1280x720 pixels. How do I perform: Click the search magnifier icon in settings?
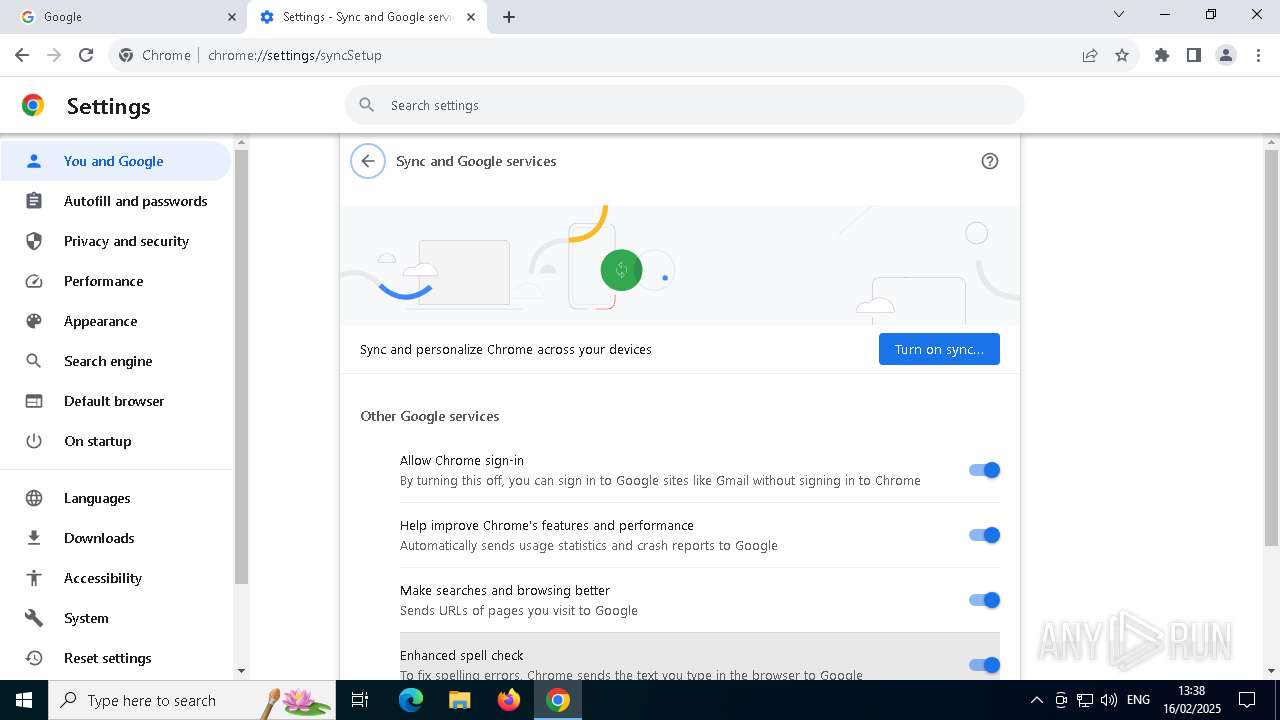367,105
